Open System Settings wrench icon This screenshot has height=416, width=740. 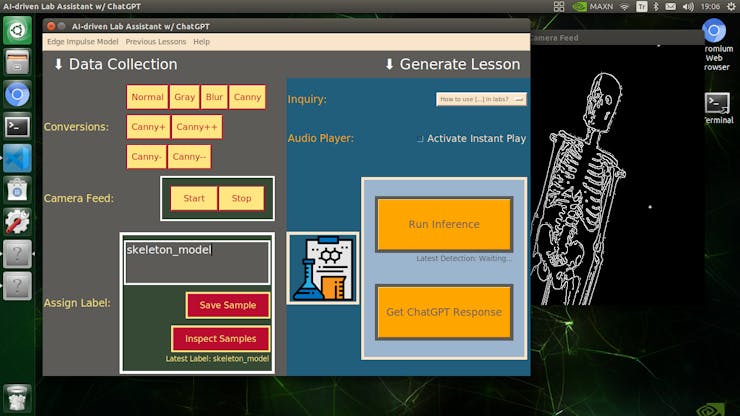pyautogui.click(x=17, y=222)
